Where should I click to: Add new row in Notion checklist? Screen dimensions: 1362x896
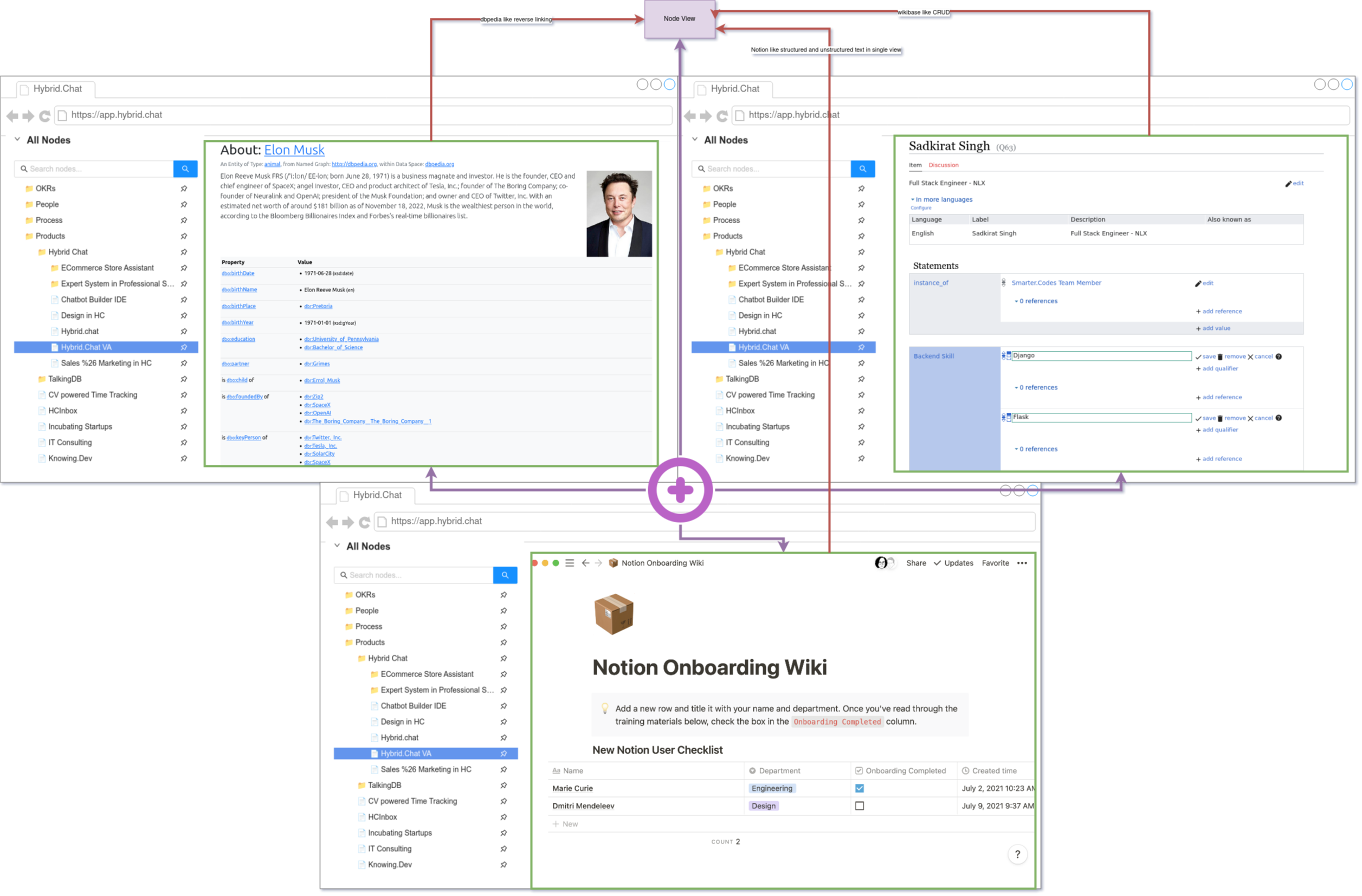coord(565,824)
